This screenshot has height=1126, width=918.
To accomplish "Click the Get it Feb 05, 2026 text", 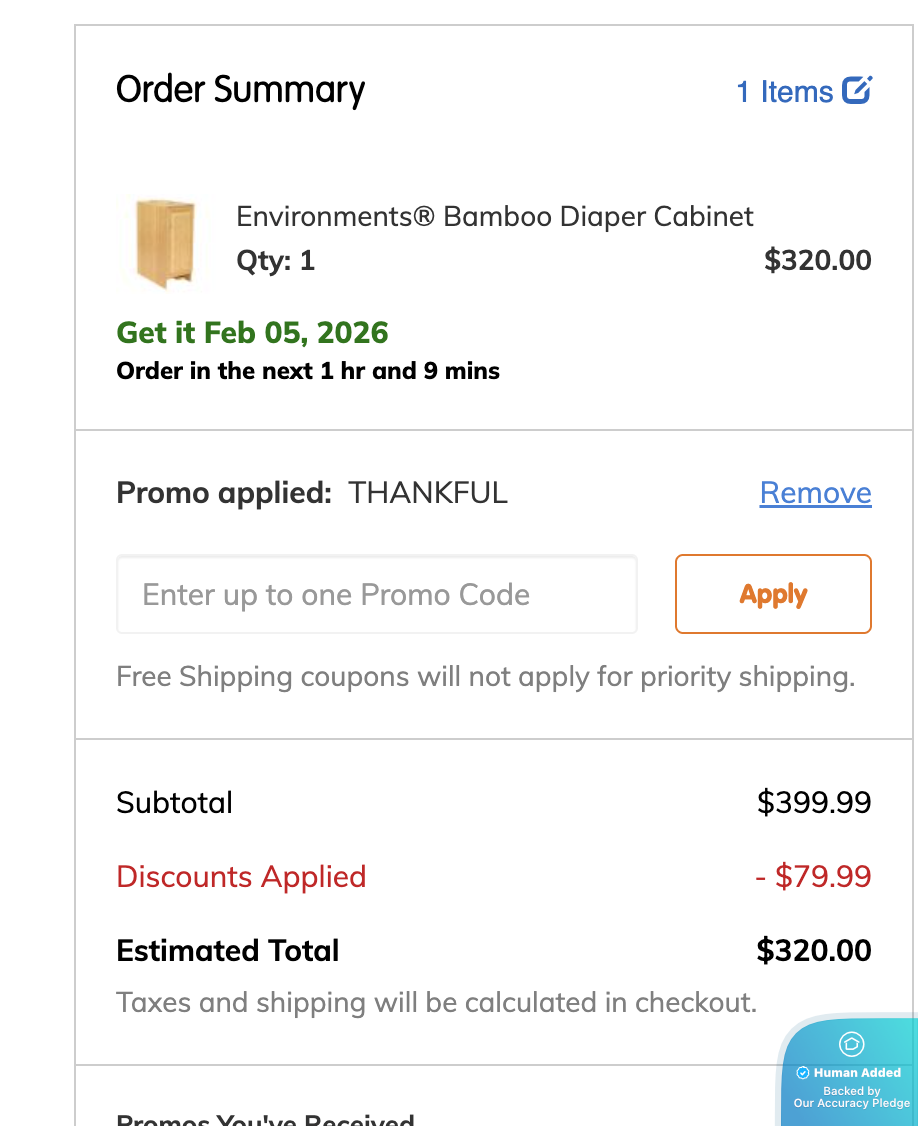I will tap(252, 333).
